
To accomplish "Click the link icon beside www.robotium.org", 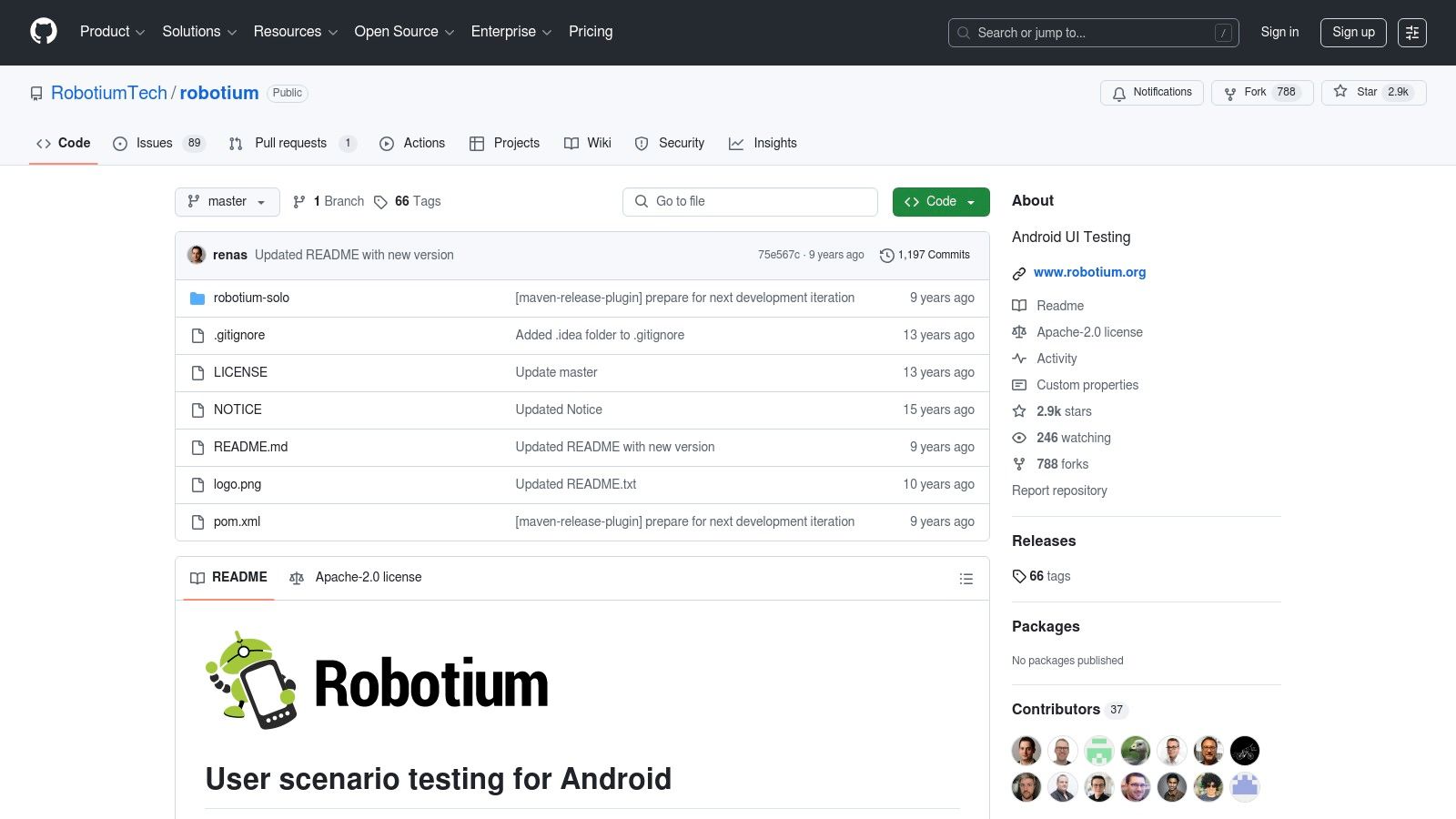I will click(1019, 273).
